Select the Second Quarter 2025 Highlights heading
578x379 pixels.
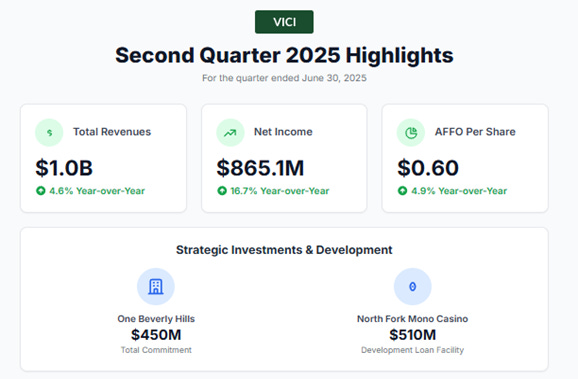point(284,55)
